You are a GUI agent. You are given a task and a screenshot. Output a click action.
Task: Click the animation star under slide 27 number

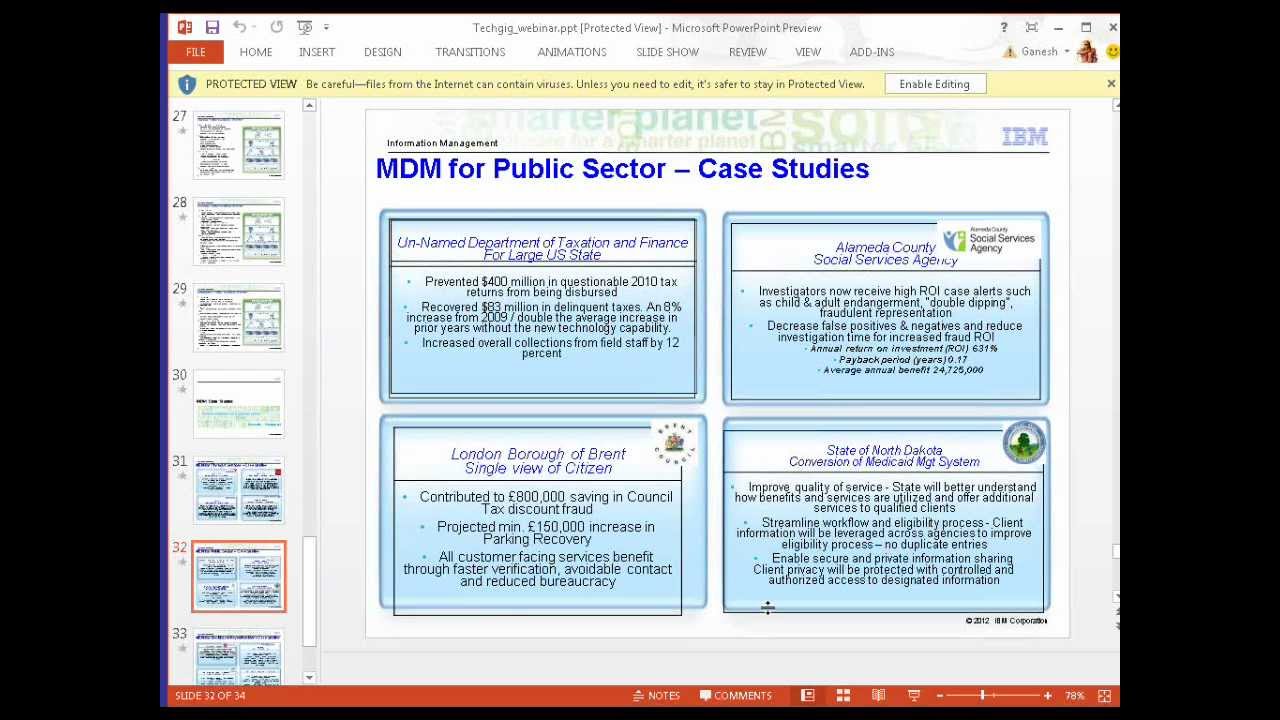(x=182, y=131)
